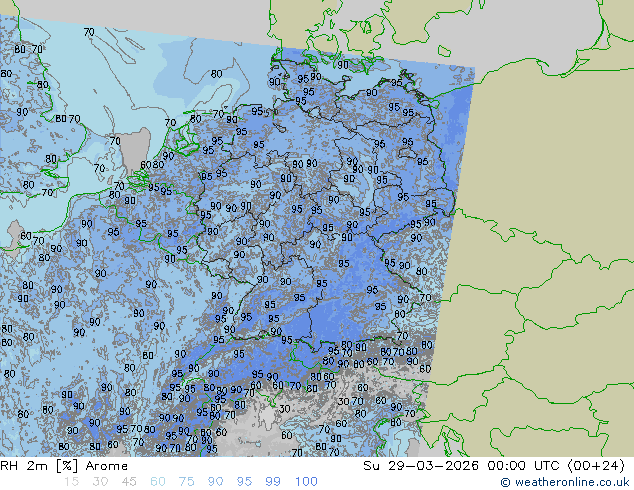Select the legend value 60

pos(158,482)
